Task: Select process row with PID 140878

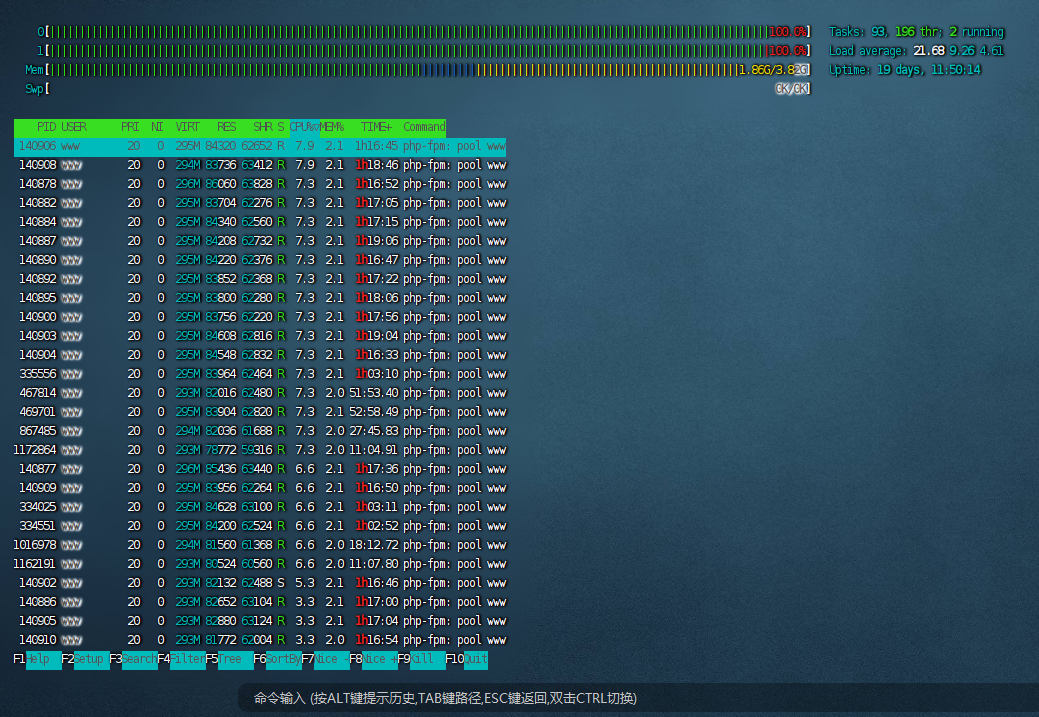Action: tap(260, 184)
